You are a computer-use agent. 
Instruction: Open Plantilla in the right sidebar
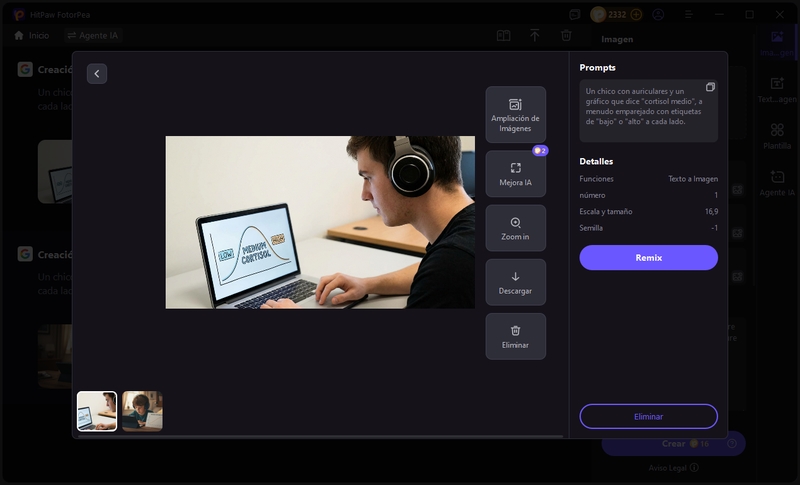pyautogui.click(x=777, y=136)
